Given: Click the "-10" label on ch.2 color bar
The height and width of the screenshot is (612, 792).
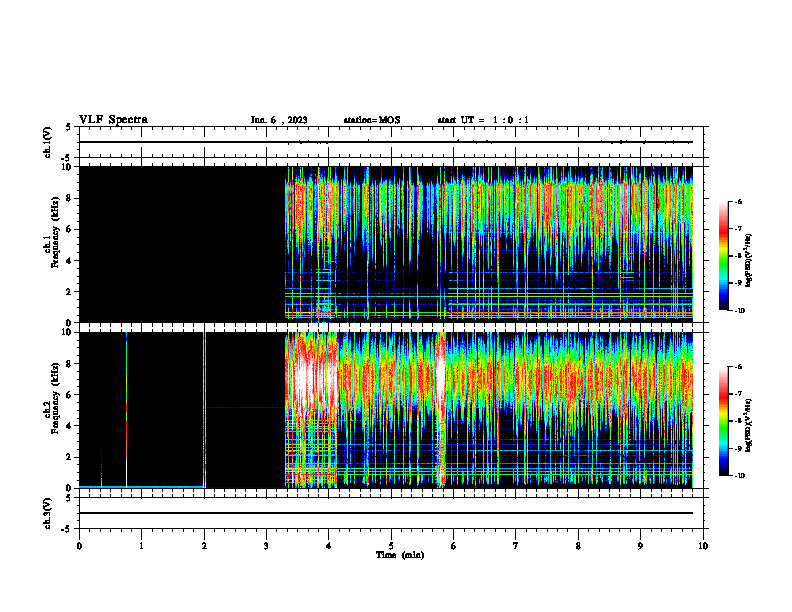Looking at the screenshot, I should (x=739, y=476).
